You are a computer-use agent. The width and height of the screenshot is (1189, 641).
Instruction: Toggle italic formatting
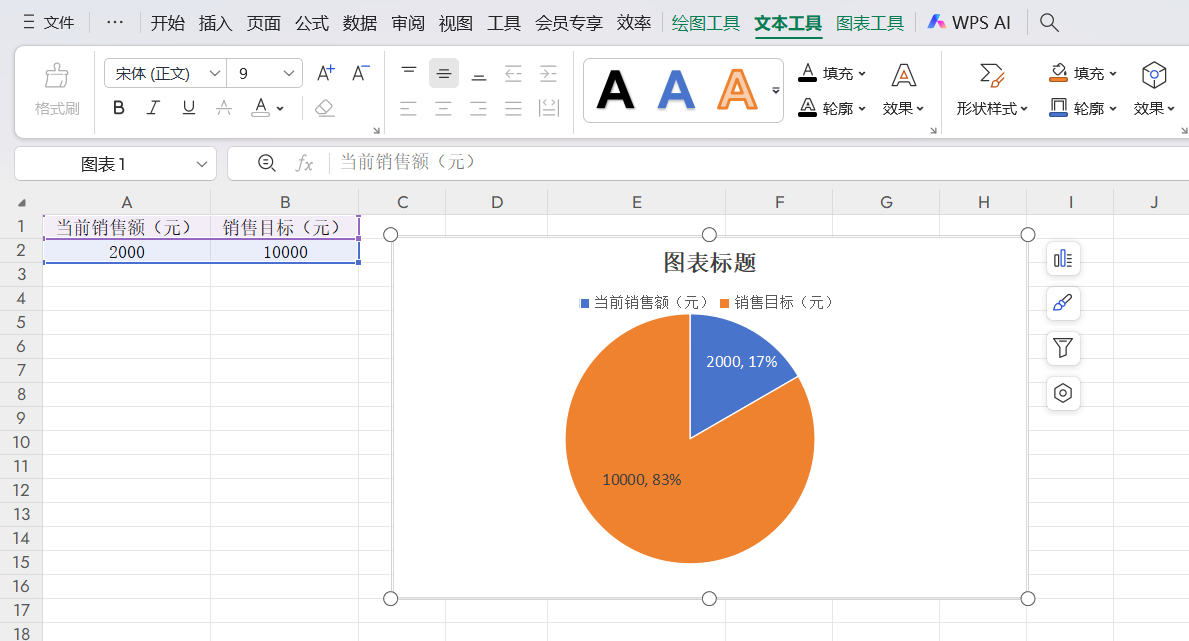152,108
